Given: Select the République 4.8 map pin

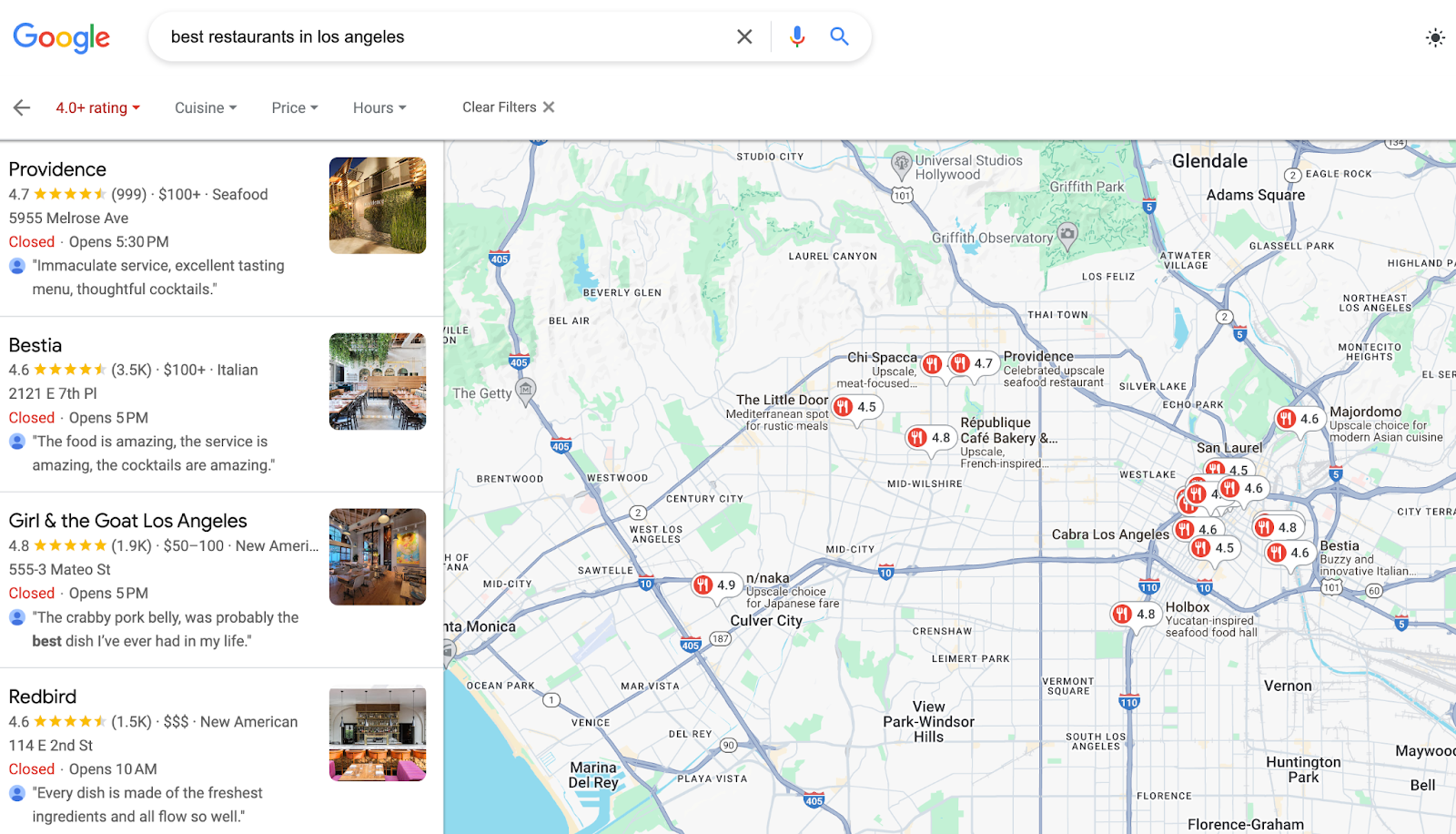Looking at the screenshot, I should pos(929,438).
